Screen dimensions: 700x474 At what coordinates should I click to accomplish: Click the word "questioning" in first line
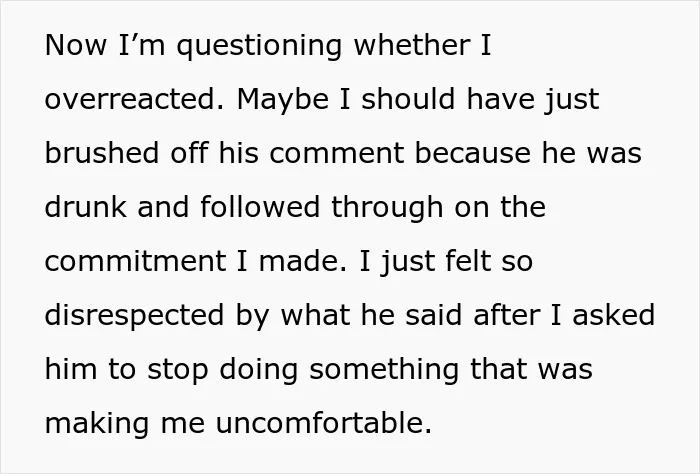pyautogui.click(x=259, y=46)
